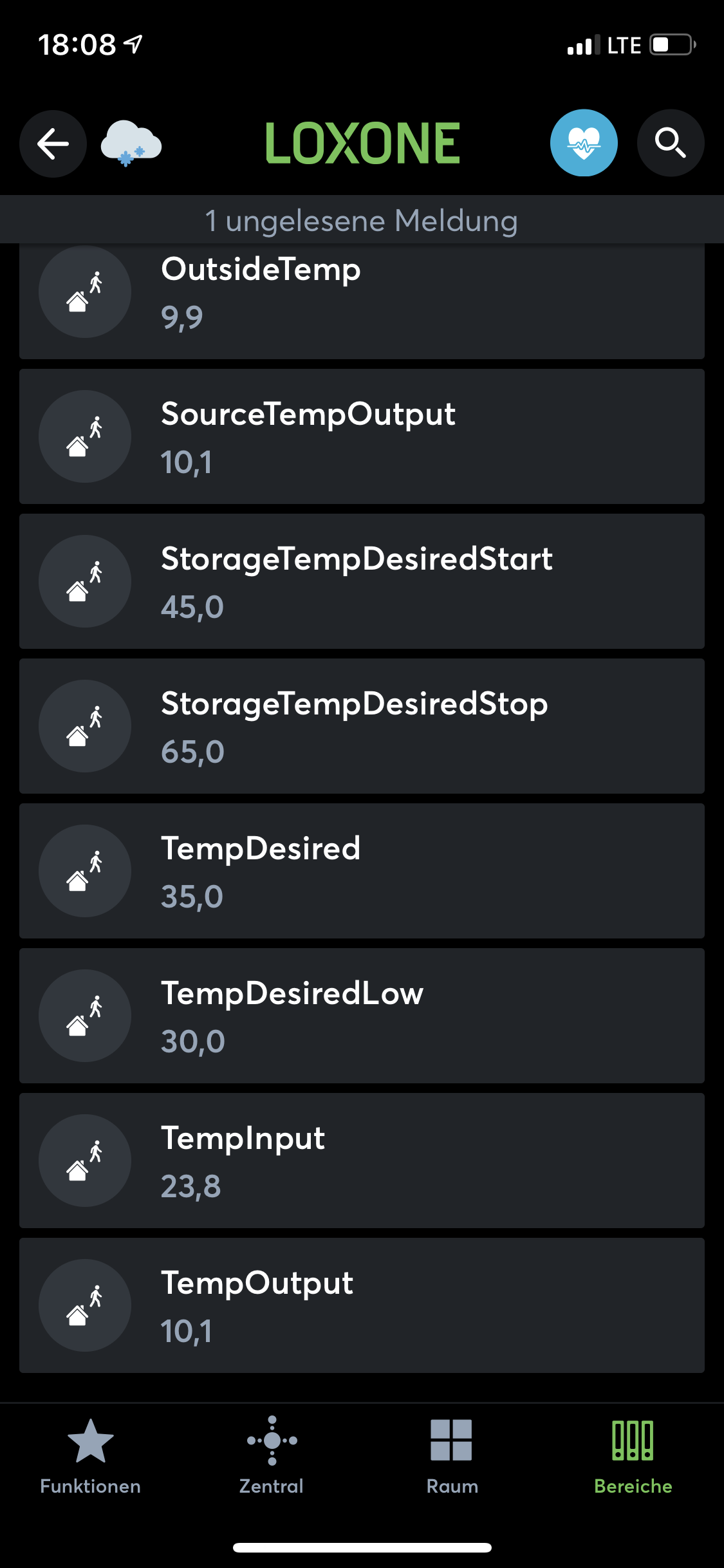724x1568 pixels.
Task: Tap the TempInput value 23,8
Action: coord(190,1186)
